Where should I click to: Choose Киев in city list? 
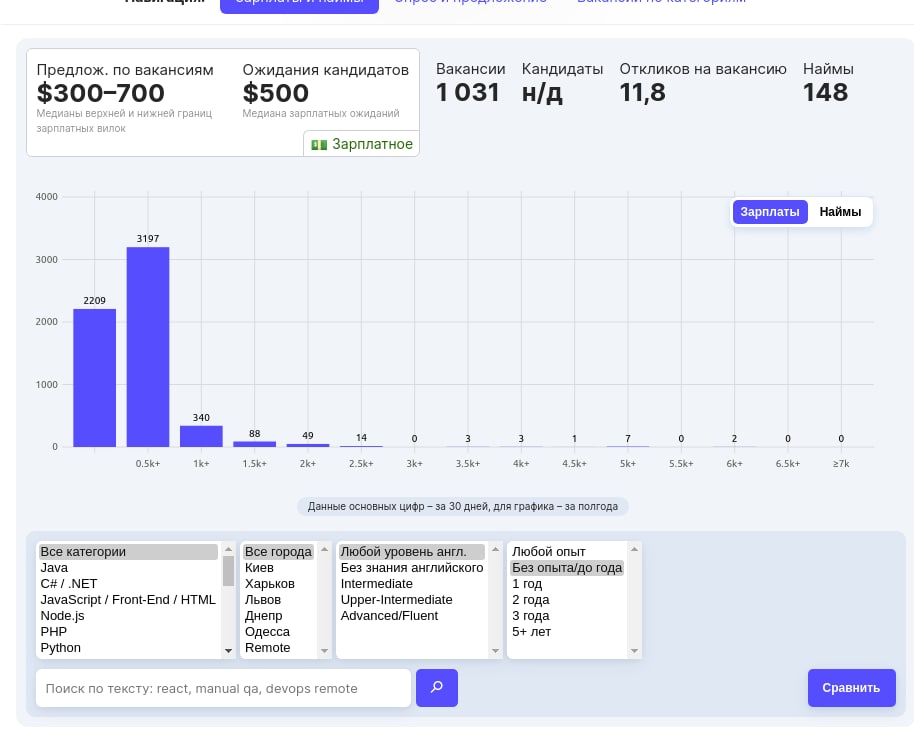(279, 568)
